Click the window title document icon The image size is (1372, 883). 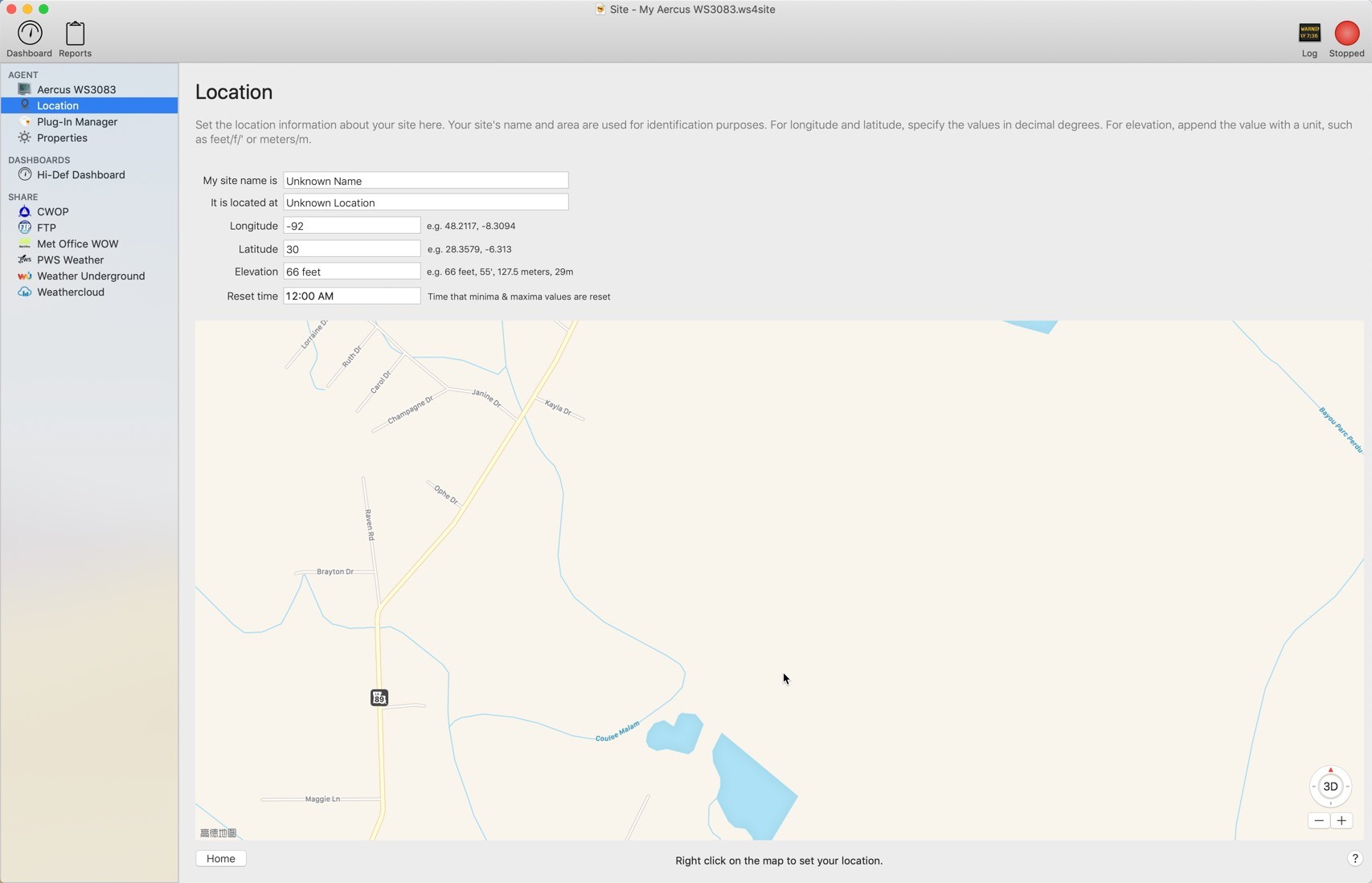point(600,10)
